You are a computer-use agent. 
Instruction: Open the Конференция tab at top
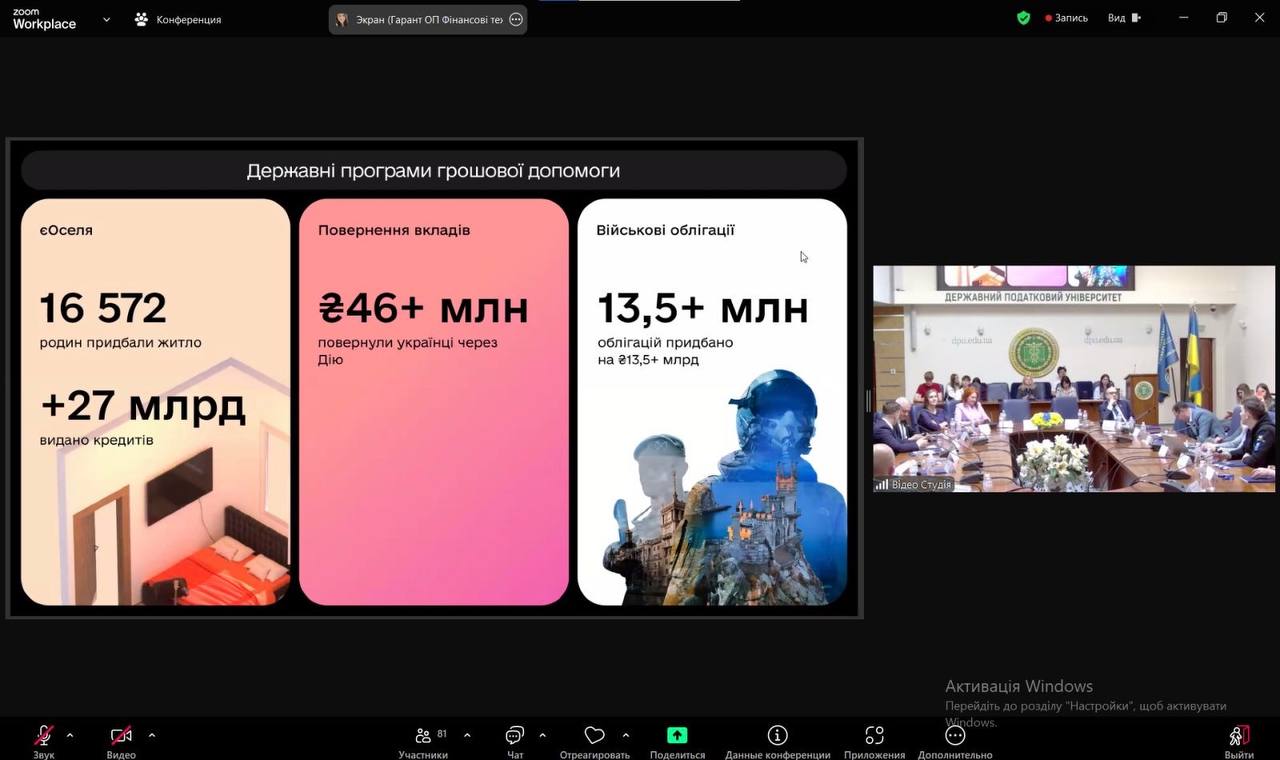[x=178, y=19]
